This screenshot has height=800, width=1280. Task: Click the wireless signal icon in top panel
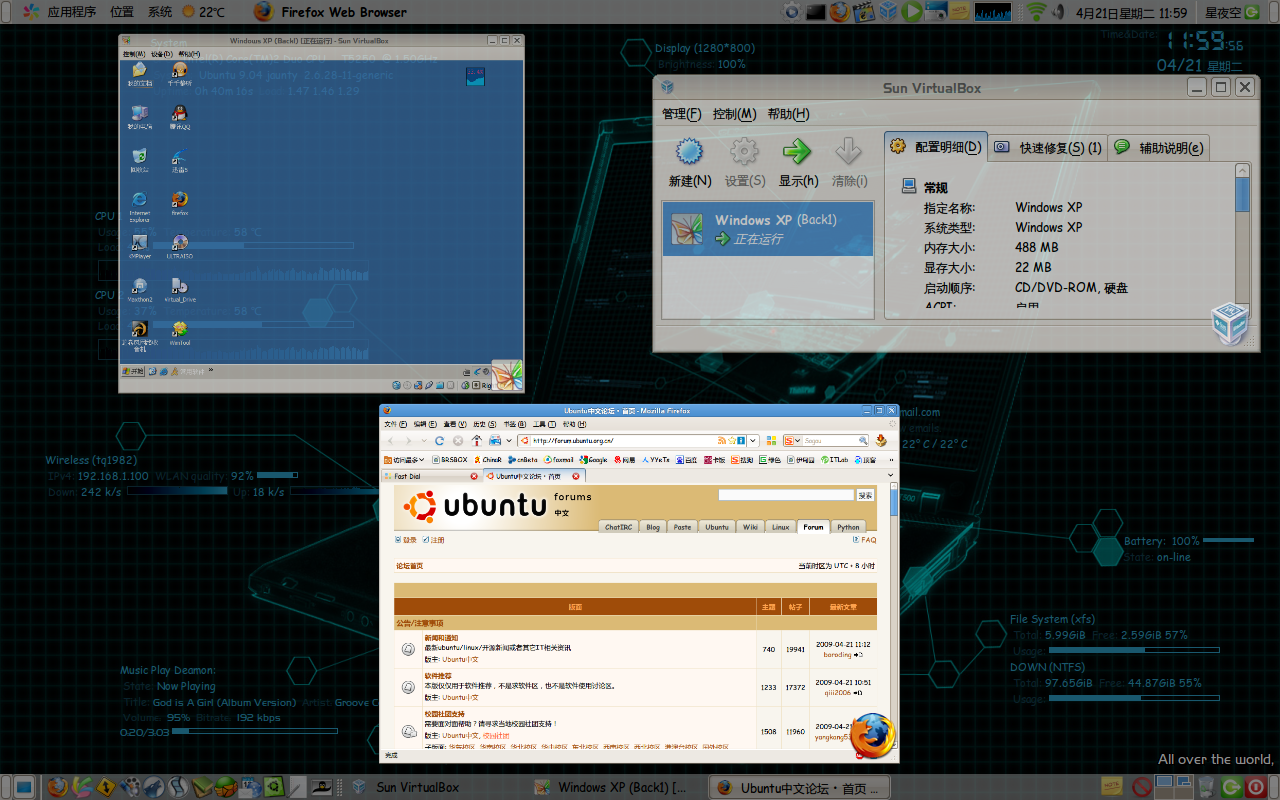[x=1036, y=12]
